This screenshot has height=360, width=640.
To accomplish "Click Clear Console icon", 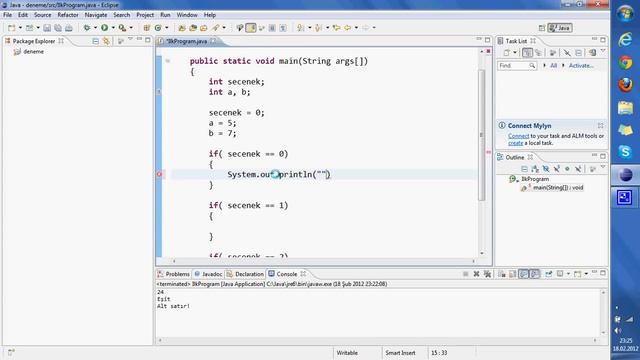I will tap(502, 274).
